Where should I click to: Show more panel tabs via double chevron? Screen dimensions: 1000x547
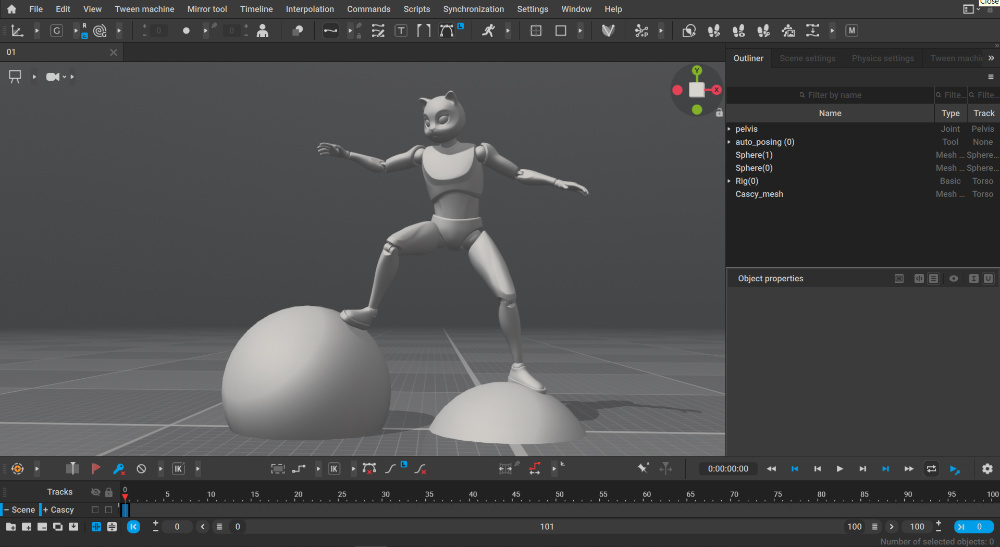tap(991, 58)
